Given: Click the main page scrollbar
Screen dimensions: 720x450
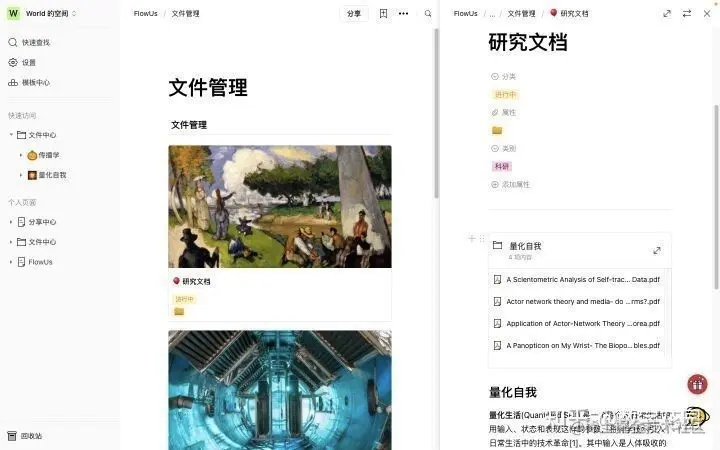Looking at the screenshot, I should point(436,113).
